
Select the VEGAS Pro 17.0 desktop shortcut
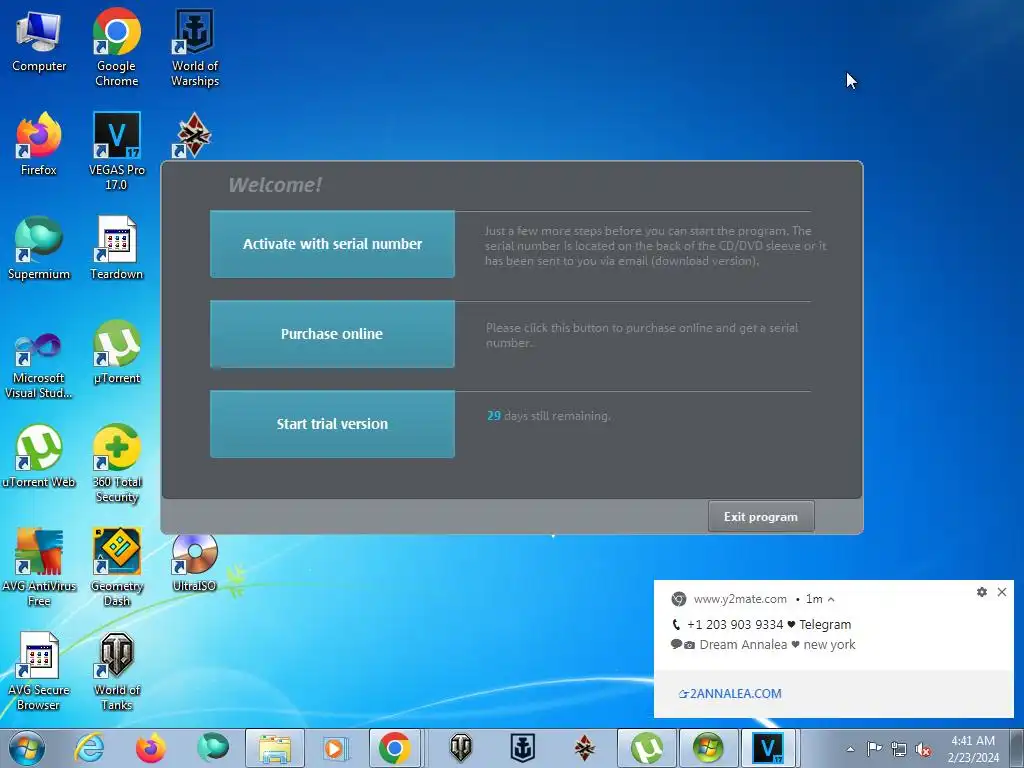pyautogui.click(x=116, y=151)
